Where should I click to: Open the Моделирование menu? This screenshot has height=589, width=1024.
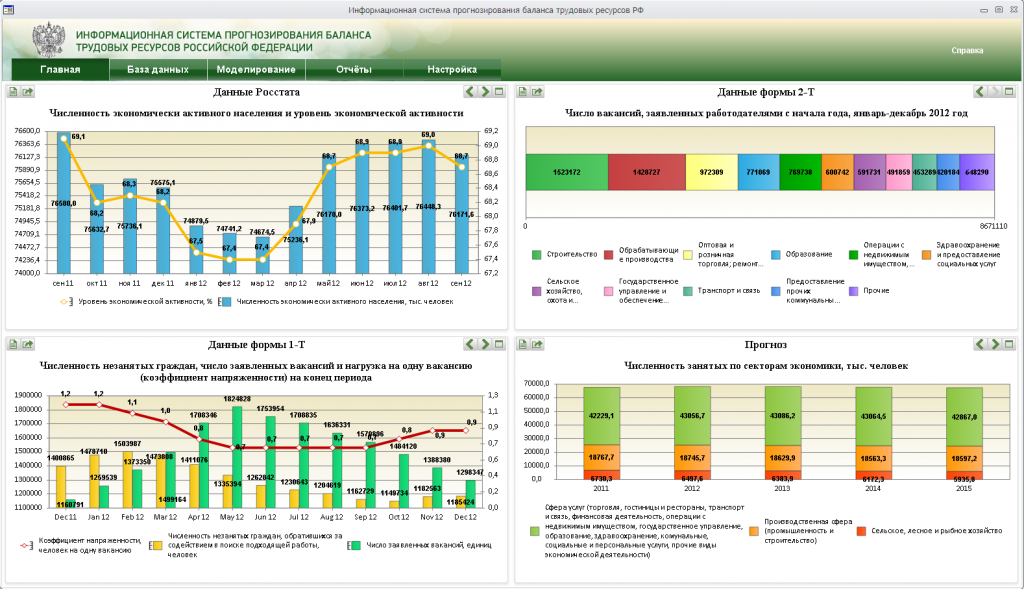(x=256, y=70)
